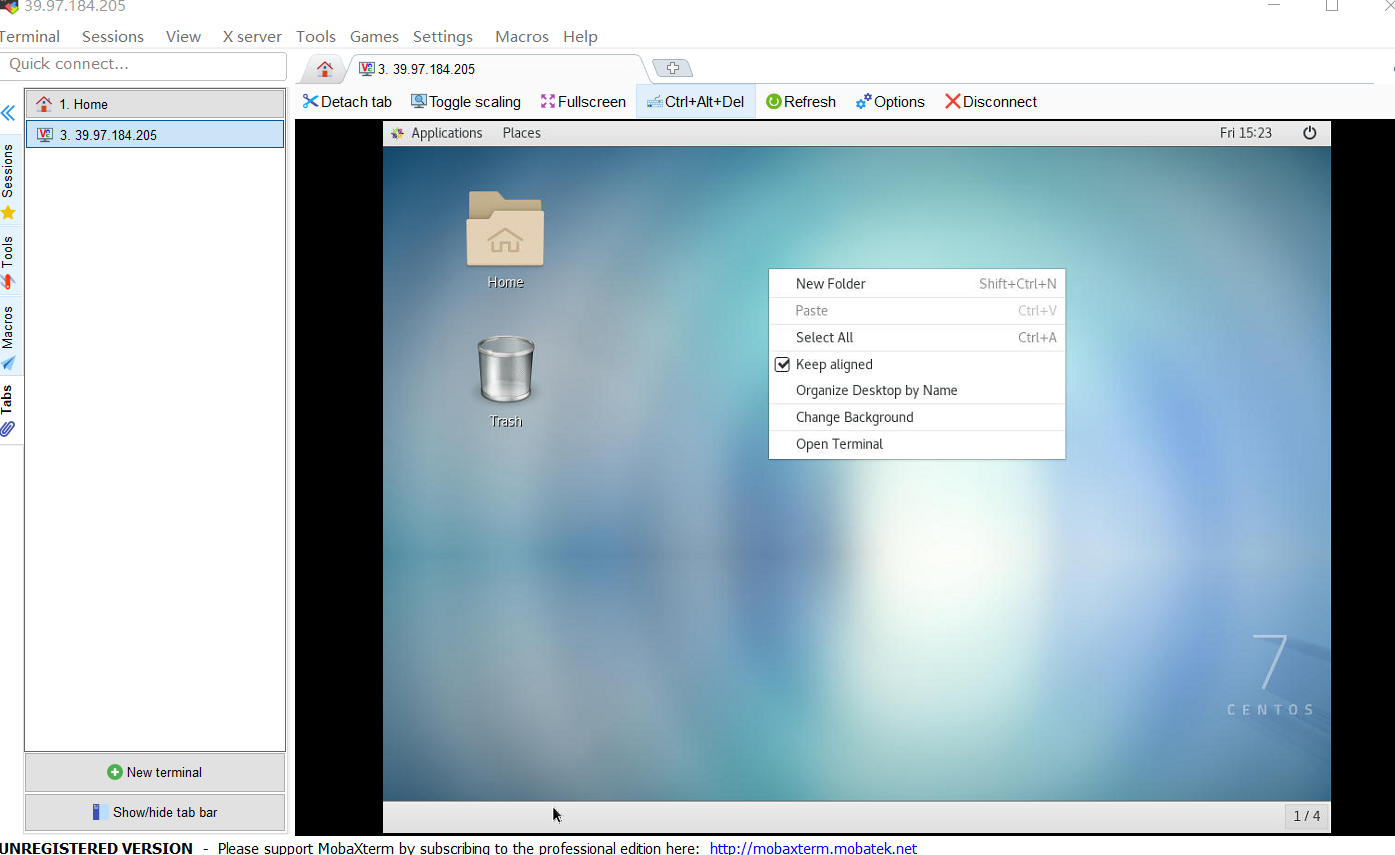1395x855 pixels.
Task: Click the Show/hide tab bar button
Action: (155, 812)
